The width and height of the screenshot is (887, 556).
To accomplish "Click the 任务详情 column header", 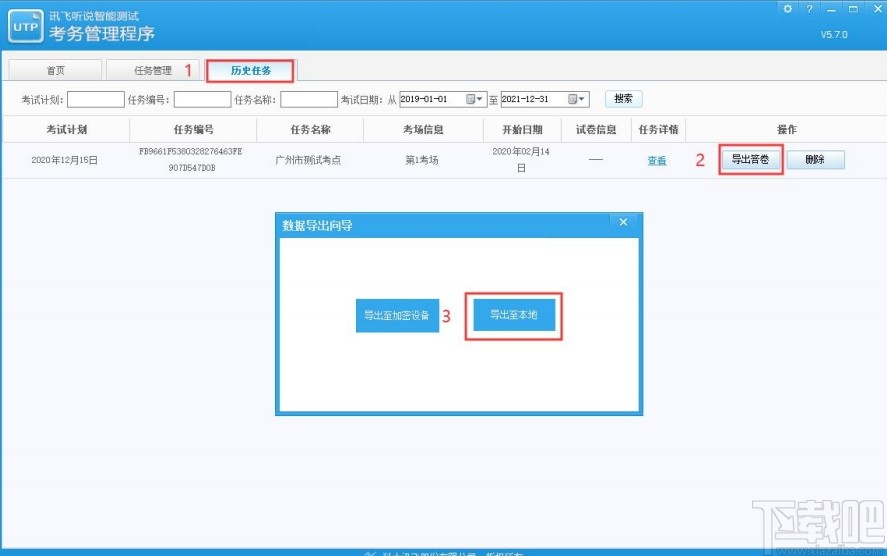I will point(658,130).
